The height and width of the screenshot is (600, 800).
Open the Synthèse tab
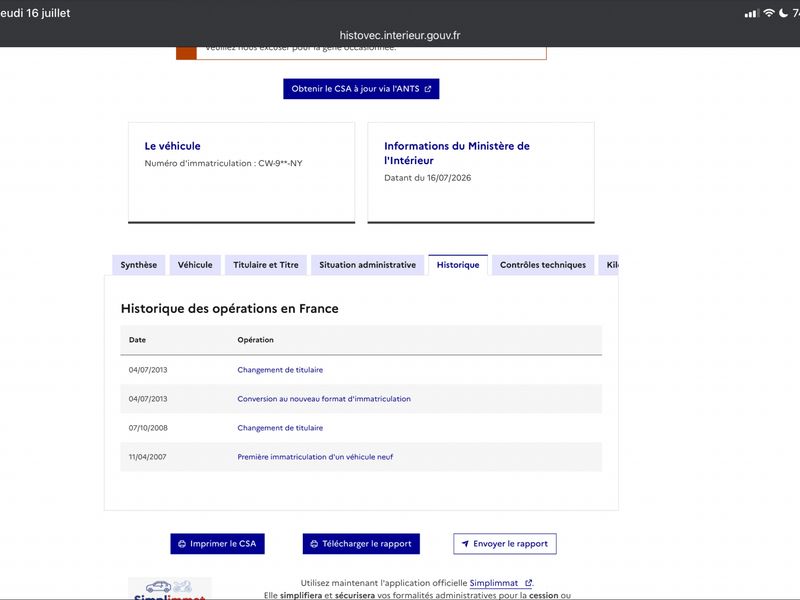139,265
